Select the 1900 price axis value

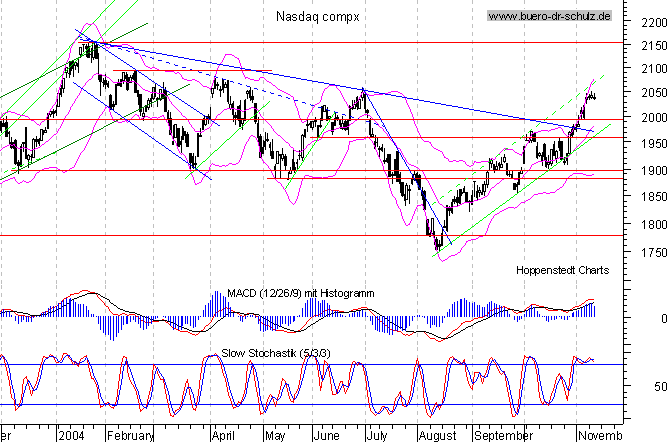(654, 171)
